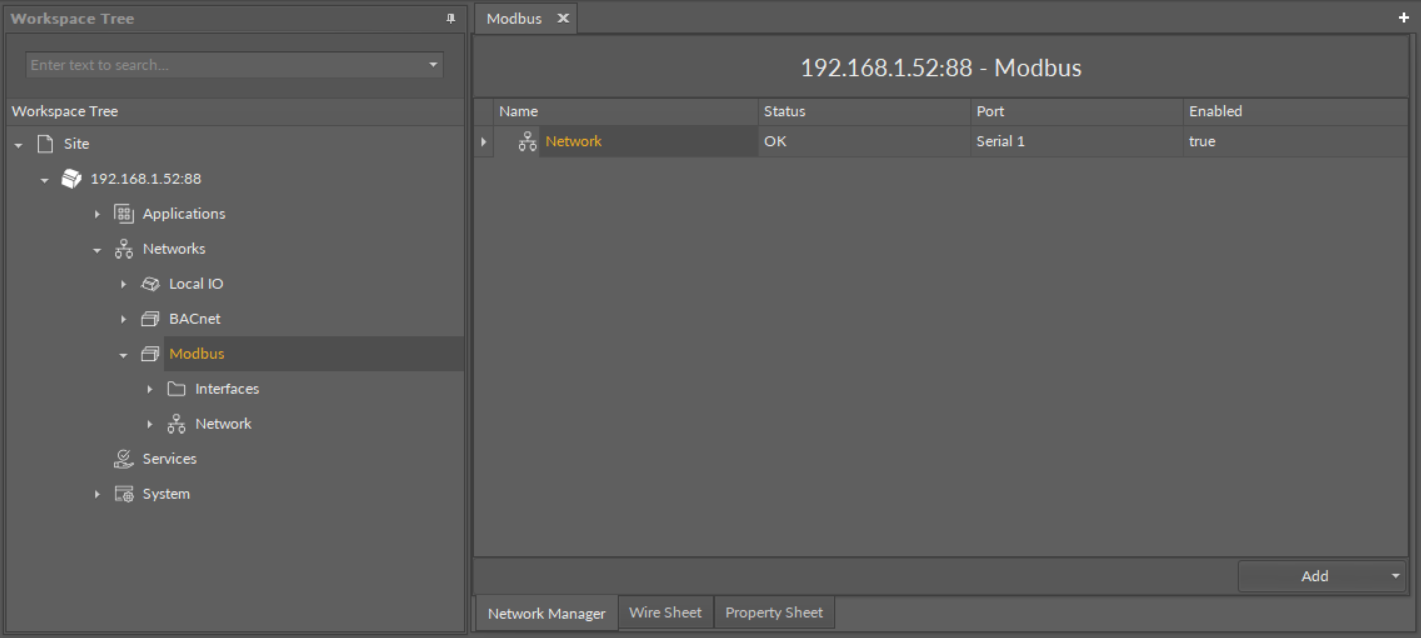Click the Local IO icon
This screenshot has width=1421, height=638.
point(150,284)
